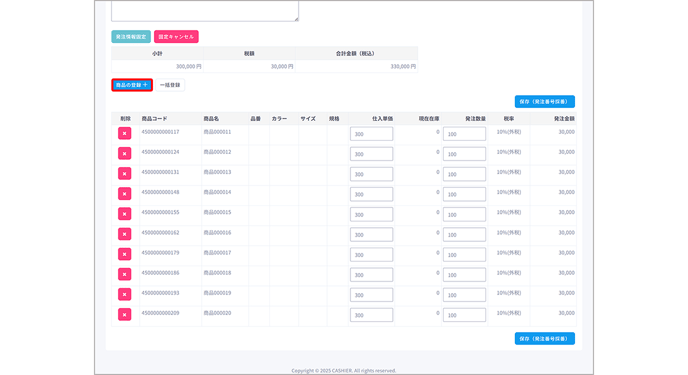The image size is (688, 375).
Task: Click the 固定キャンセル button
Action: pyautogui.click(x=176, y=37)
